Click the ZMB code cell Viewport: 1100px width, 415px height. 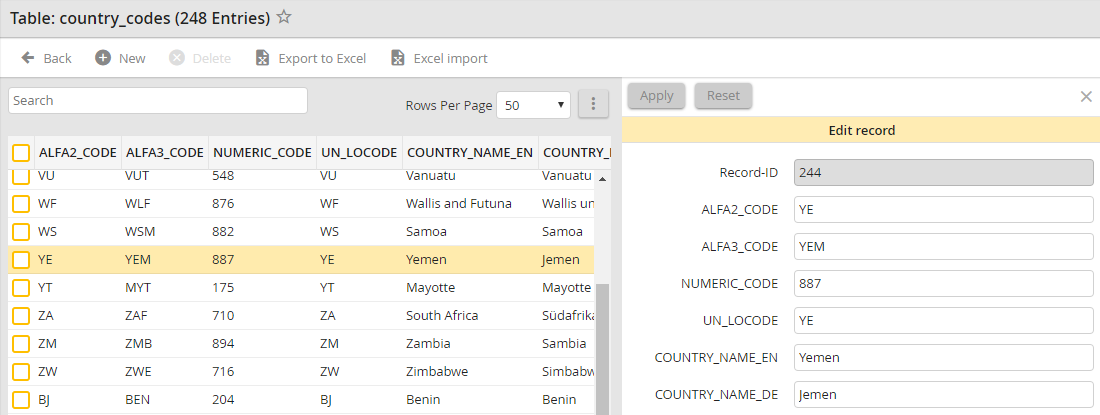click(139, 344)
